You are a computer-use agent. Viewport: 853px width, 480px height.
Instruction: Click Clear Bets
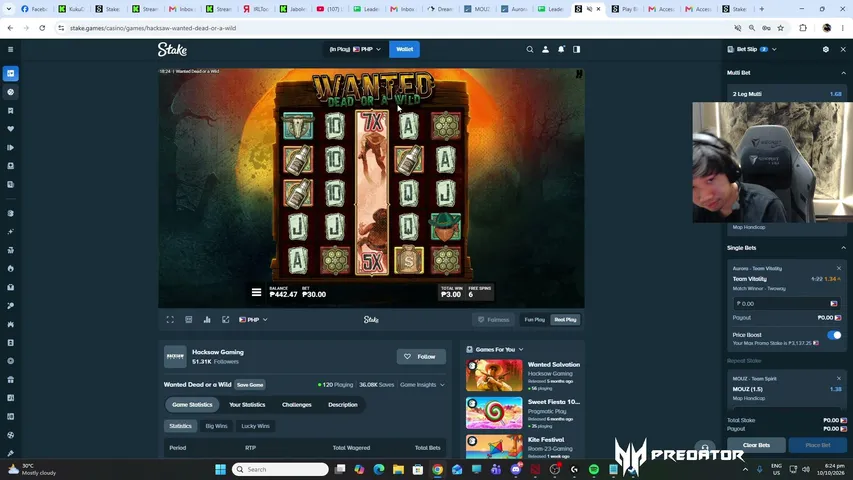click(x=756, y=445)
